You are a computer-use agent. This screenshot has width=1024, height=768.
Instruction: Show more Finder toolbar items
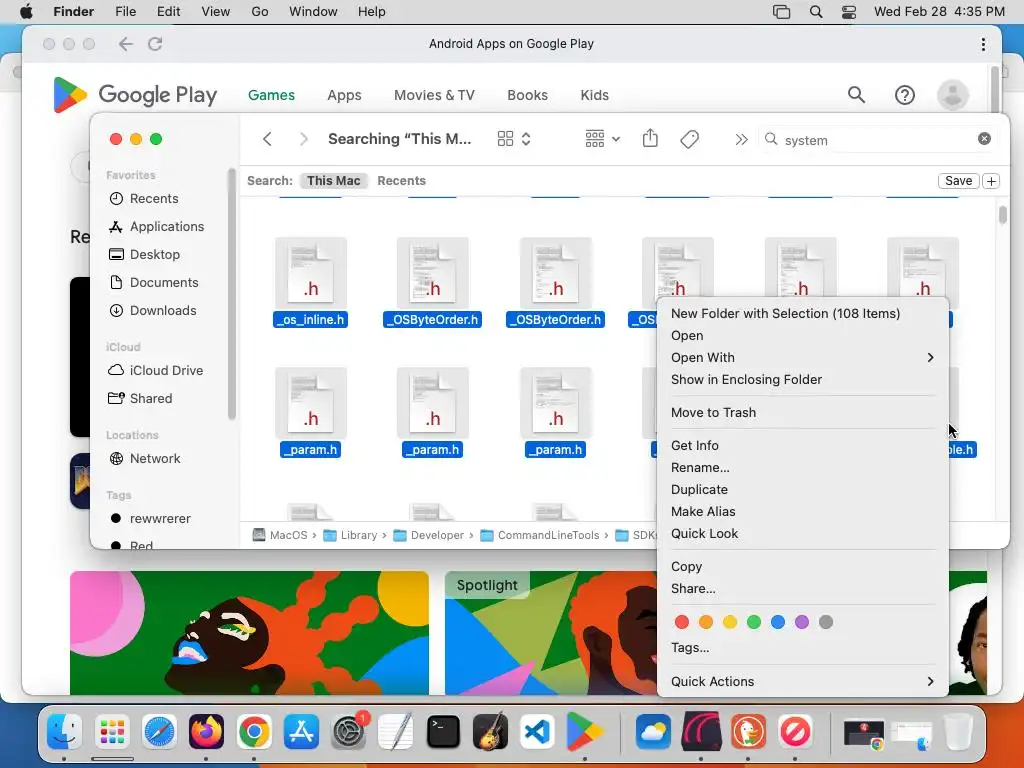tap(741, 139)
